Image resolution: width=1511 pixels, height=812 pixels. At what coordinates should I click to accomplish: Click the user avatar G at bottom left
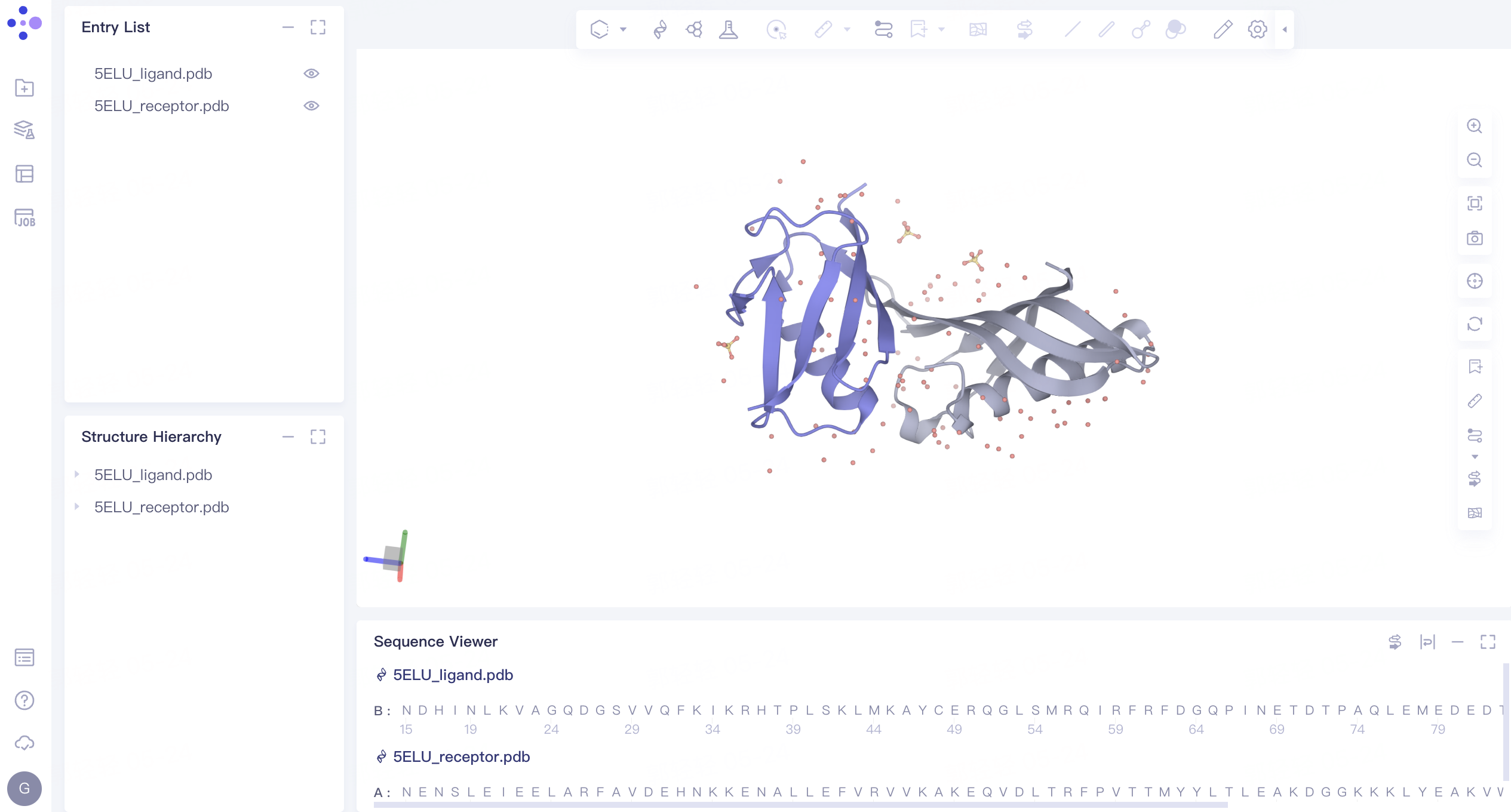pyautogui.click(x=24, y=789)
